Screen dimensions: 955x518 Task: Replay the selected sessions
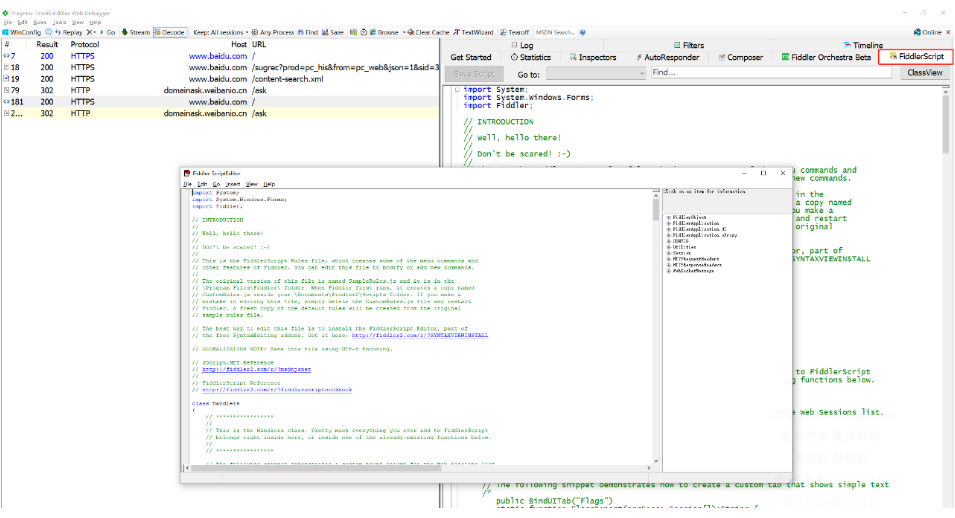69,32
